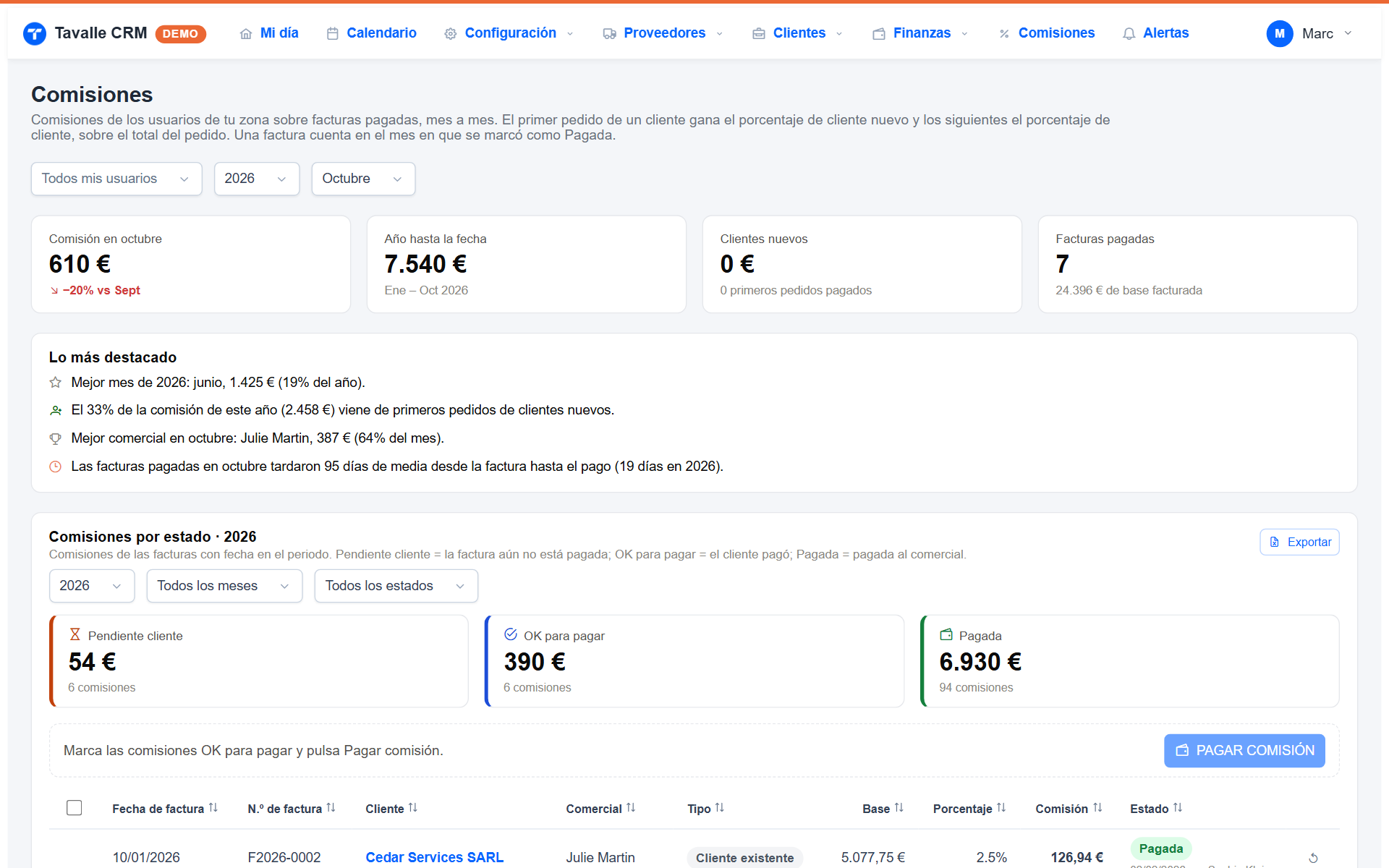Open the Alertas menu item

(x=1156, y=33)
